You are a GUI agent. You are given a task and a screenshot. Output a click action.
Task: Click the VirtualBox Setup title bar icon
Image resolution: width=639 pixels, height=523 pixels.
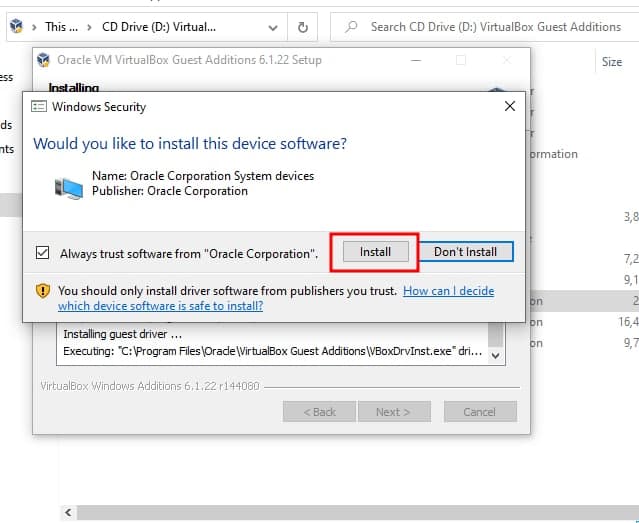tap(43, 60)
